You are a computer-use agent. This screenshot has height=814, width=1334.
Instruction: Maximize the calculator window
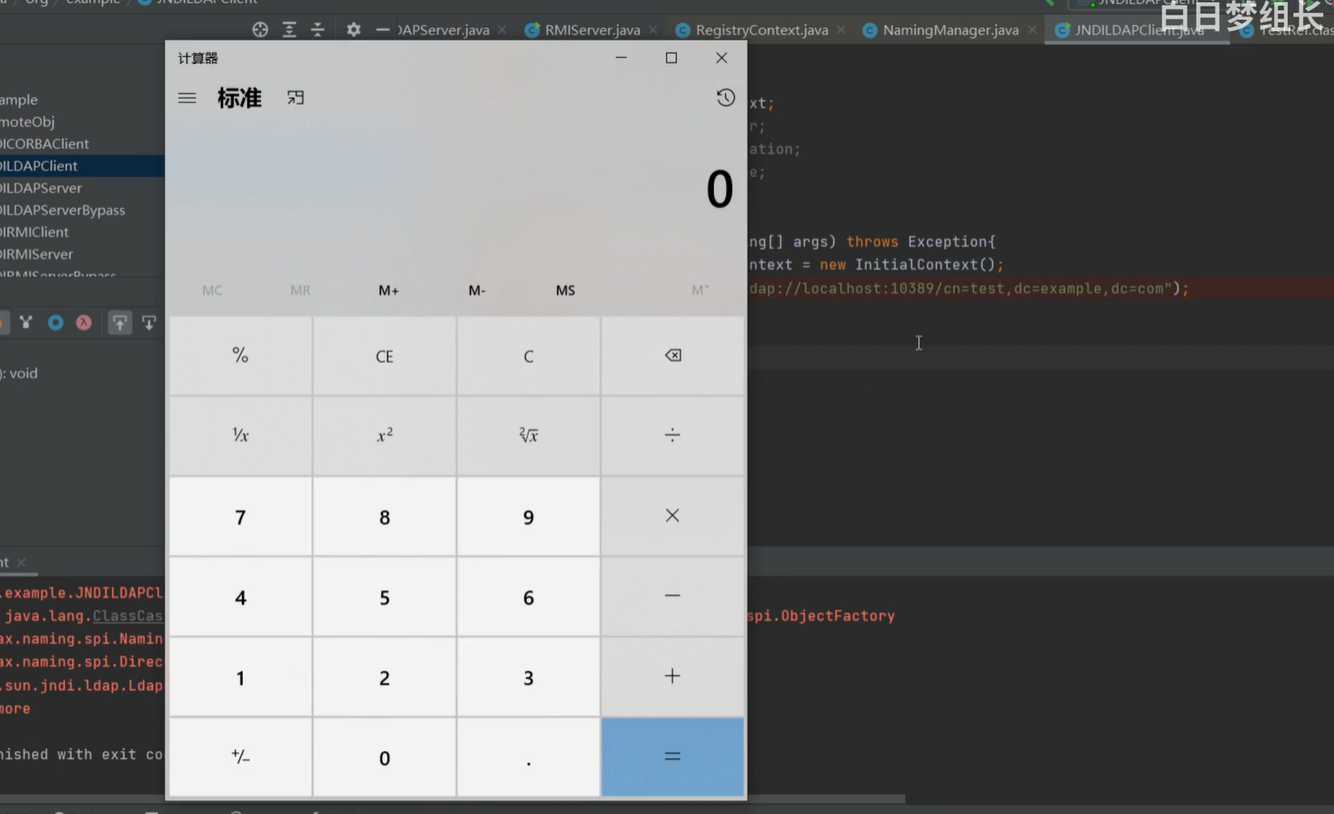(x=671, y=58)
